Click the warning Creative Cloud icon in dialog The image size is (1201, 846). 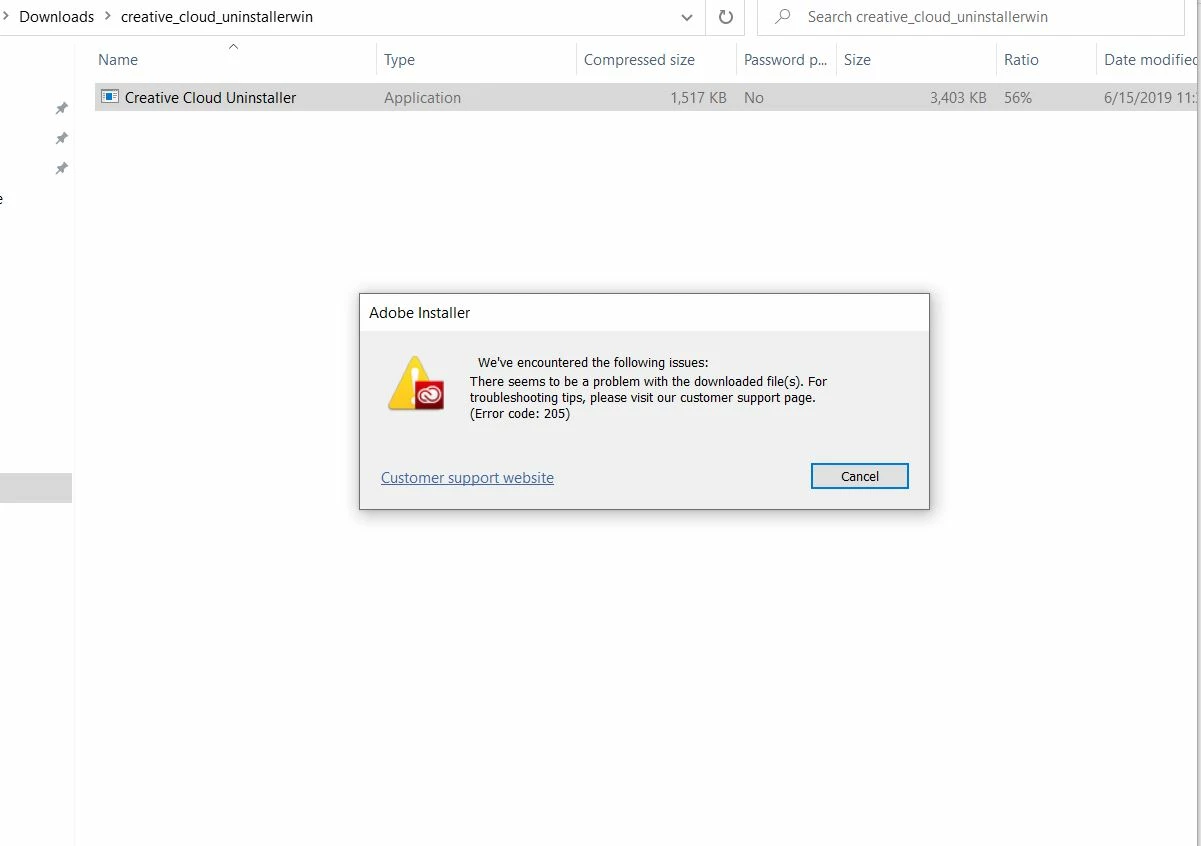coord(416,384)
